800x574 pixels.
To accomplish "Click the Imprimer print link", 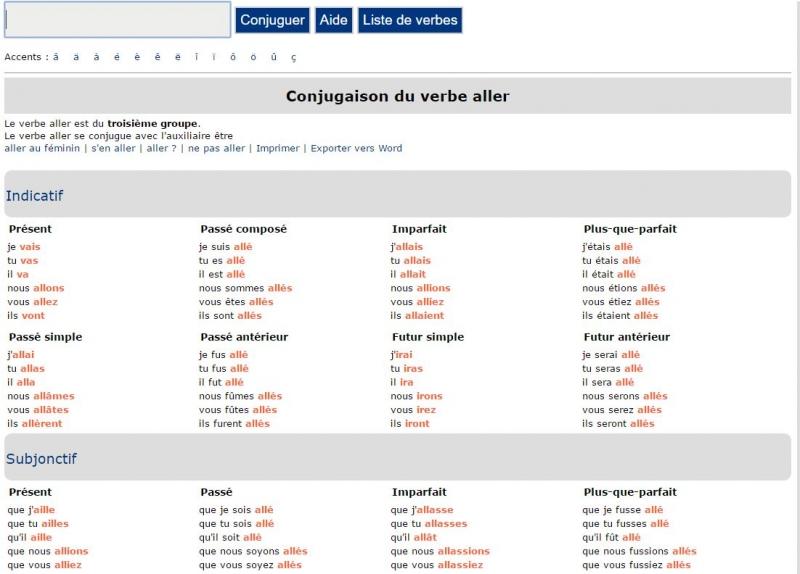I will click(x=278, y=148).
